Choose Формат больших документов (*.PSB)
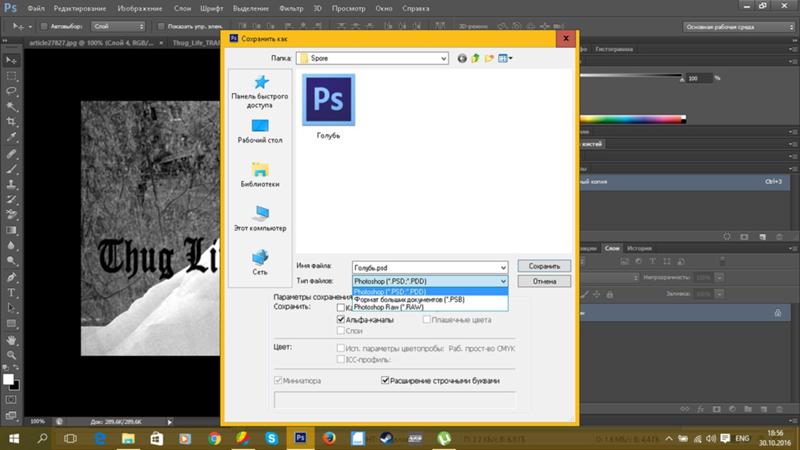This screenshot has width=800, height=450. click(x=430, y=299)
